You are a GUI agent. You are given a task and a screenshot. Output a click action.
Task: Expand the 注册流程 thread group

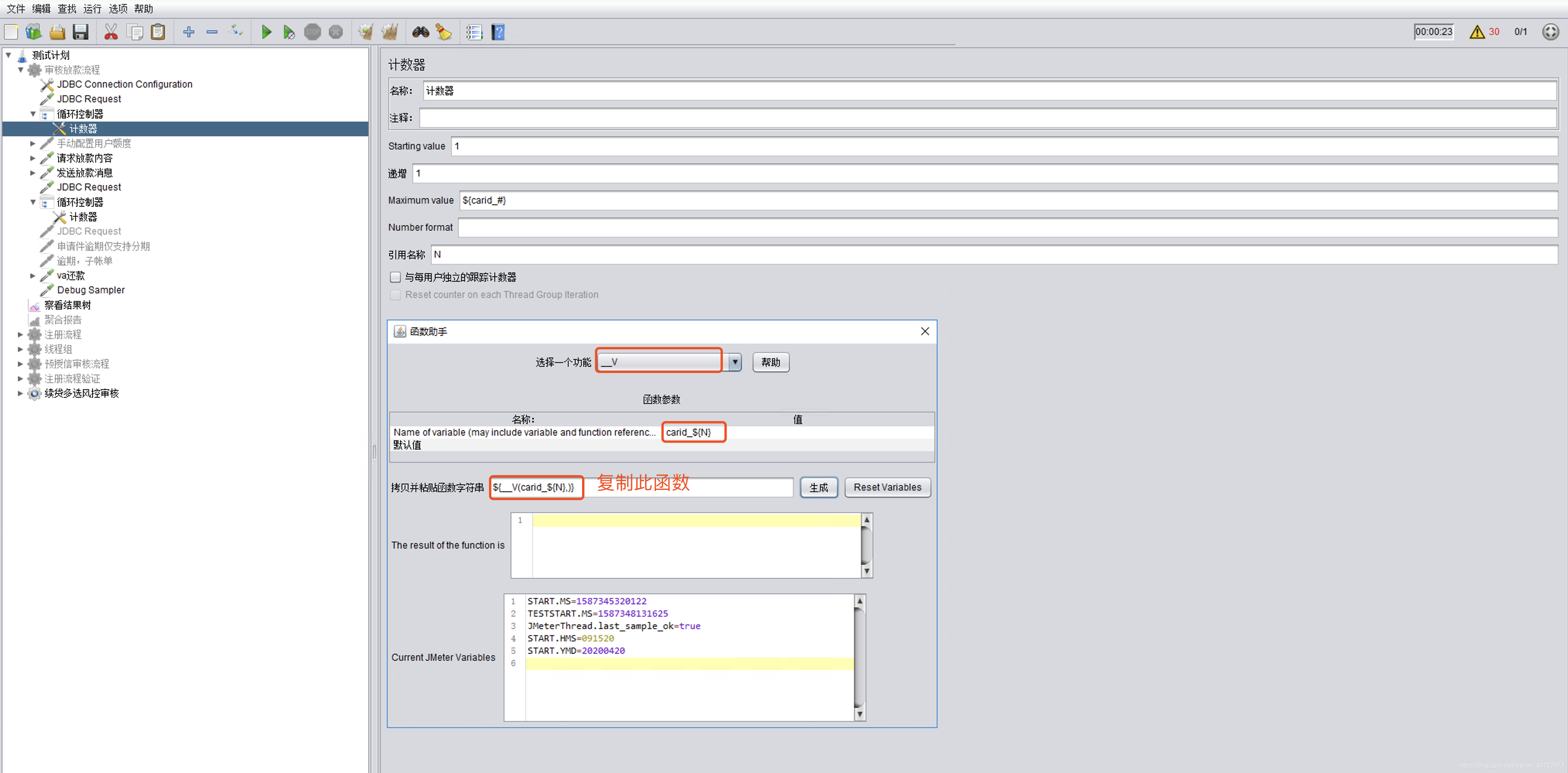21,334
